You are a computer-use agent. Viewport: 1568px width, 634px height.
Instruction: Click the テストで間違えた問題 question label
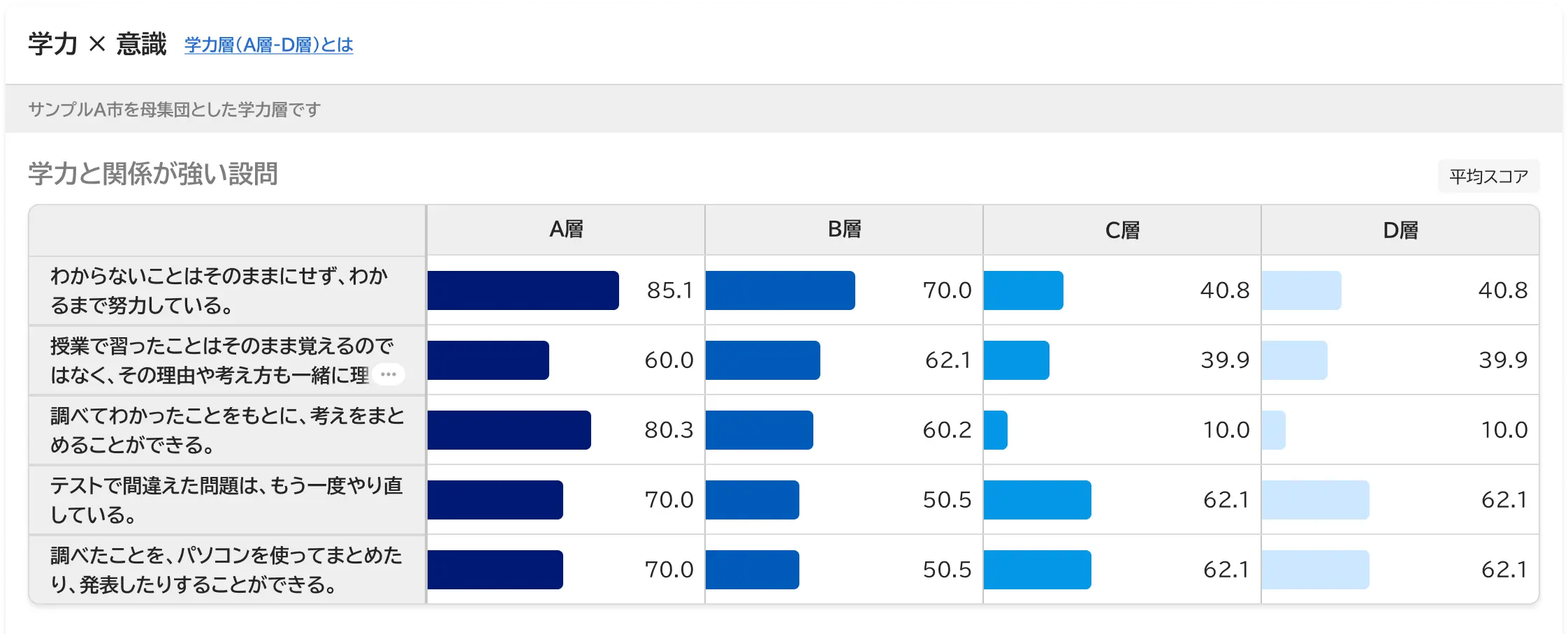click(x=224, y=499)
